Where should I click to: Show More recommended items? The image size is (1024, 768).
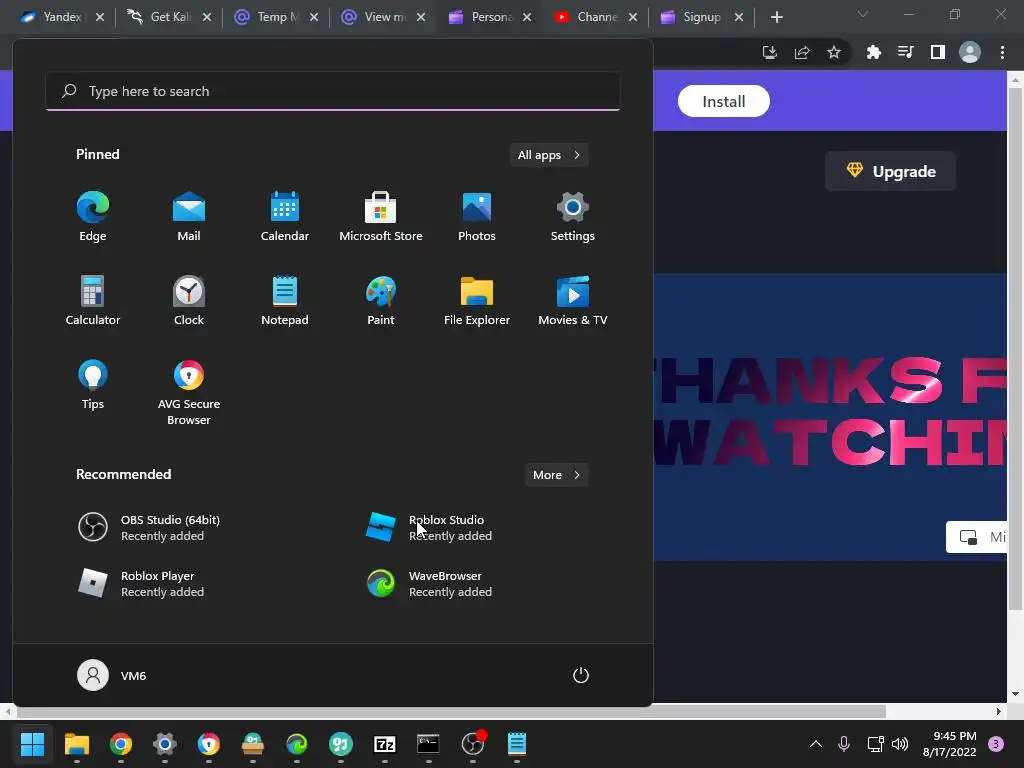pos(556,475)
